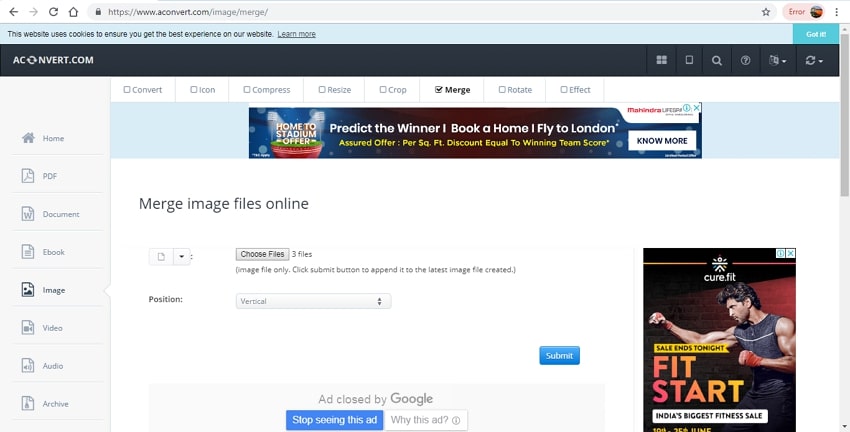Switch to the Resize tab
This screenshot has width=850, height=432.
[x=335, y=90]
